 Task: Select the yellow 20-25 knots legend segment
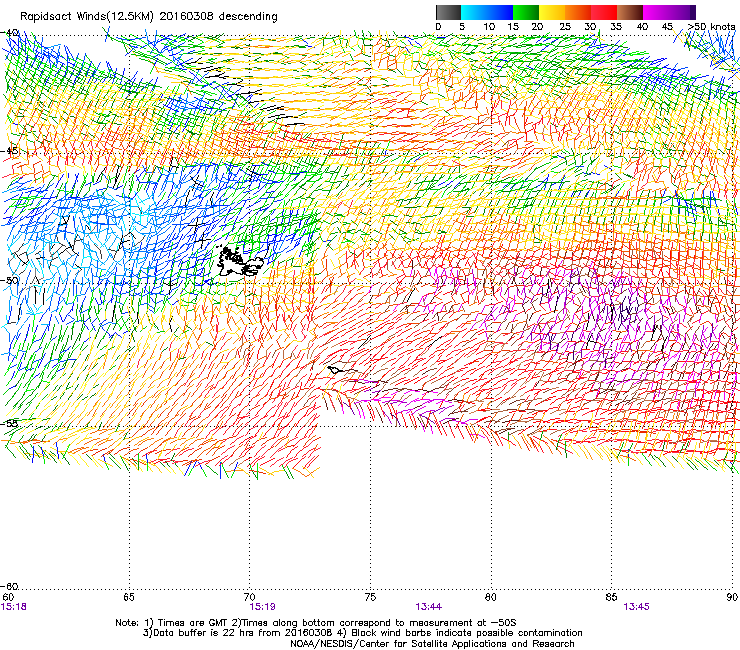coord(552,12)
